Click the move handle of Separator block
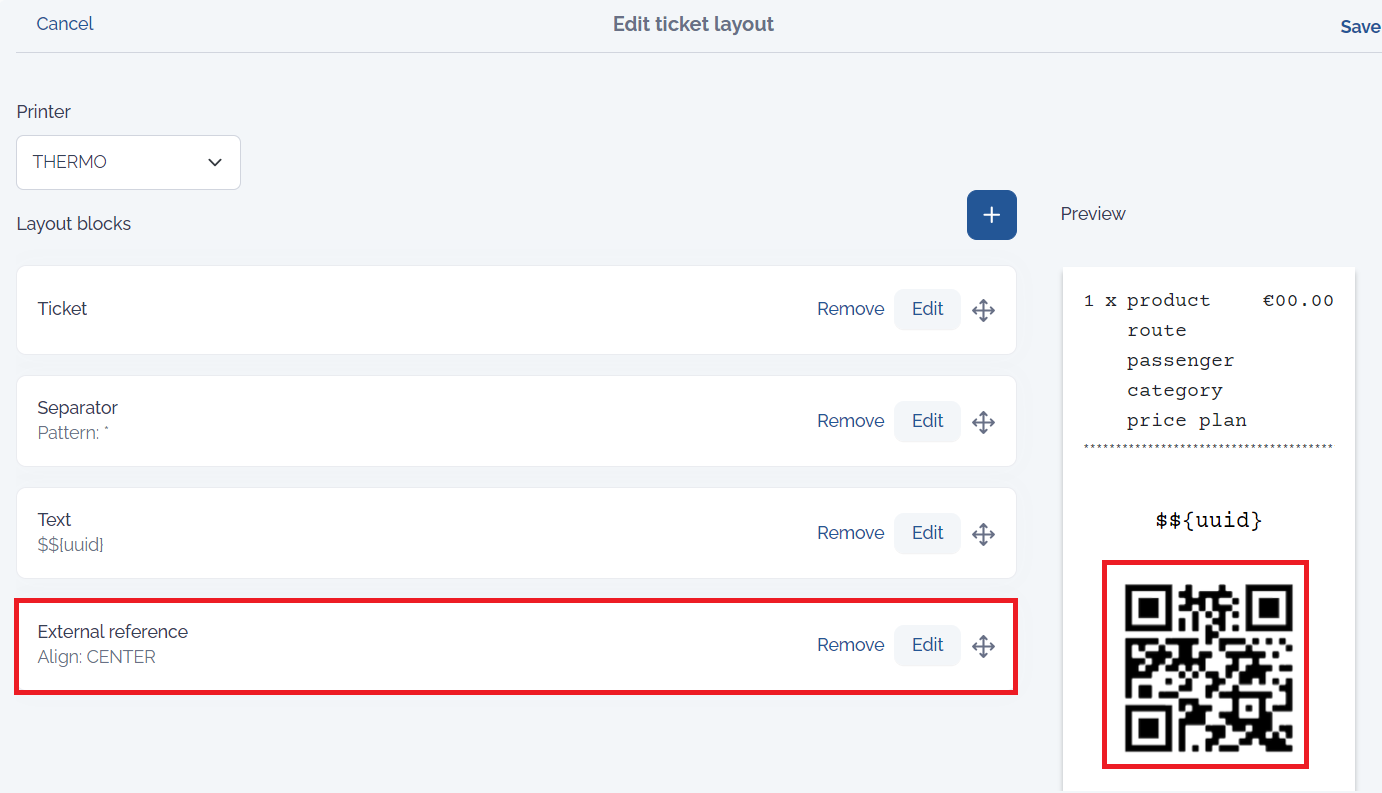Image resolution: width=1382 pixels, height=793 pixels. click(983, 422)
